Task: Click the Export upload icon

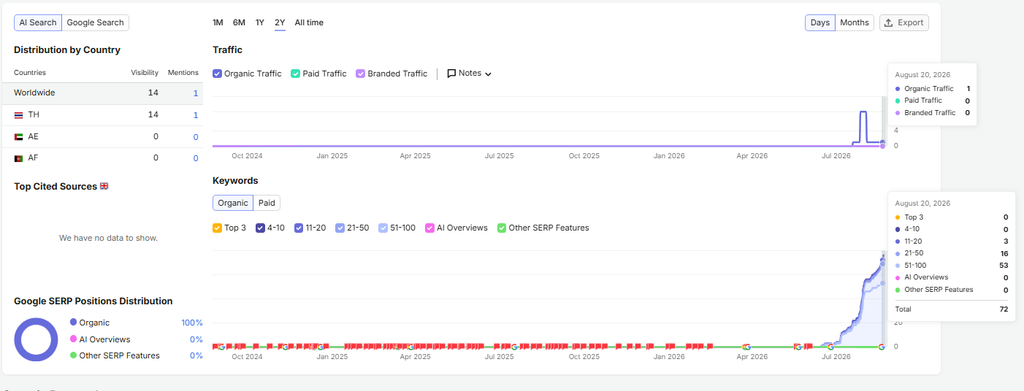Action: [888, 23]
